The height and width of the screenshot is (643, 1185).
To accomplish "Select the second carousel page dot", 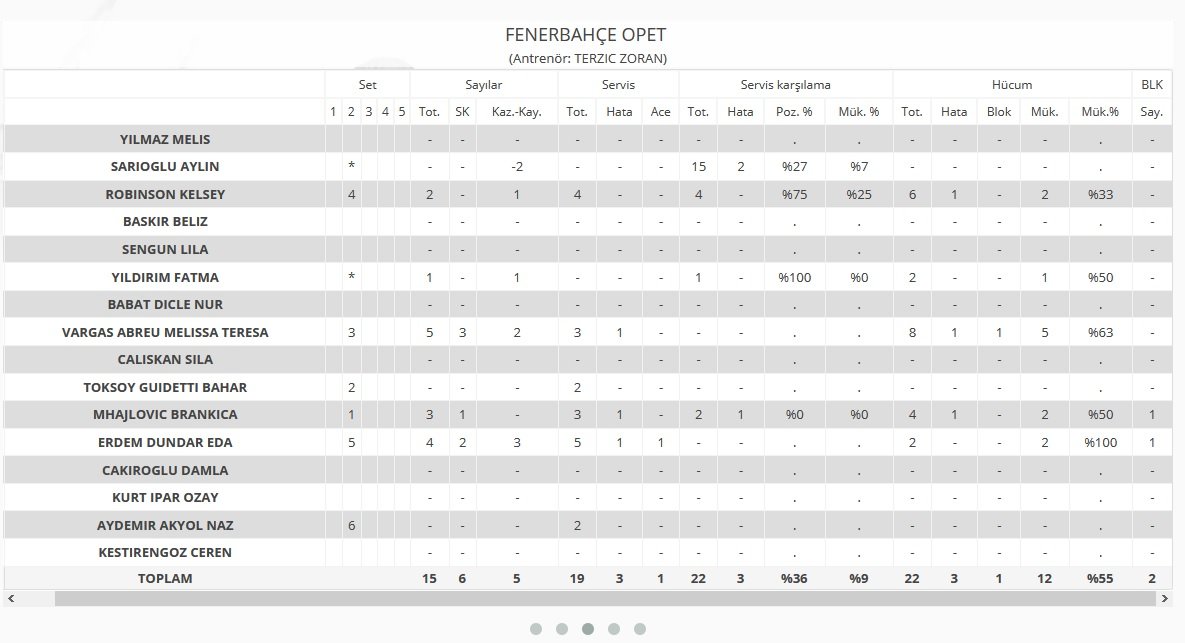I will point(562,629).
